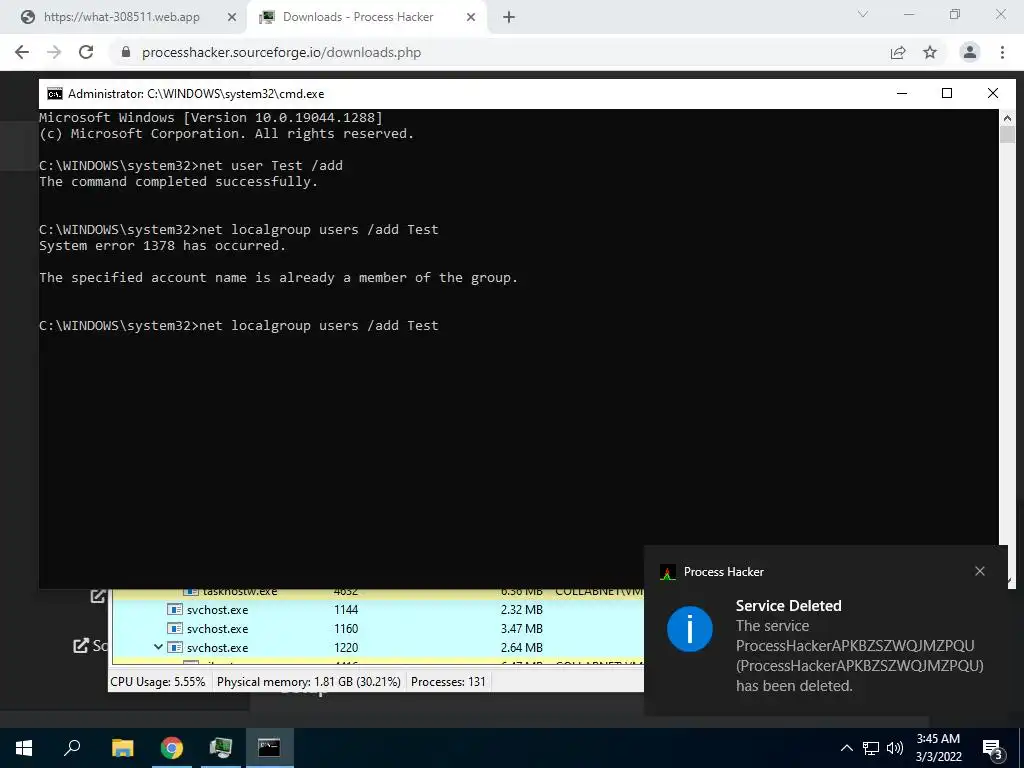Reload the Process Hacker downloads page

(x=86, y=52)
